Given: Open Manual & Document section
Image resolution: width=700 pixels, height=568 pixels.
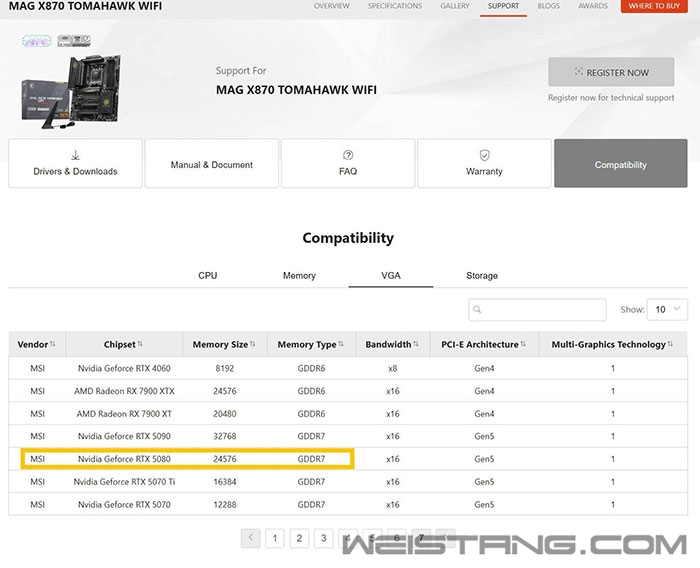Looking at the screenshot, I should point(212,163).
